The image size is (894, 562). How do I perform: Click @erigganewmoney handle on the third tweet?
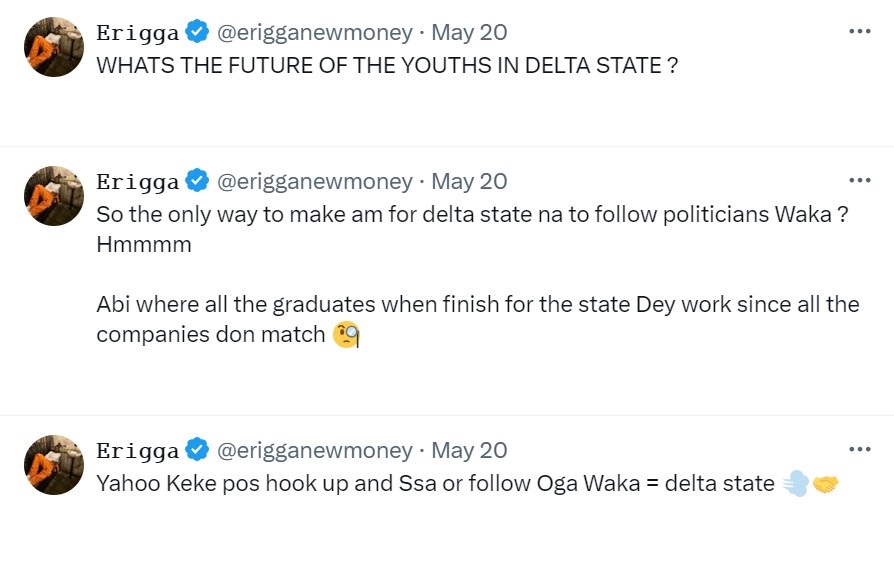click(x=314, y=451)
